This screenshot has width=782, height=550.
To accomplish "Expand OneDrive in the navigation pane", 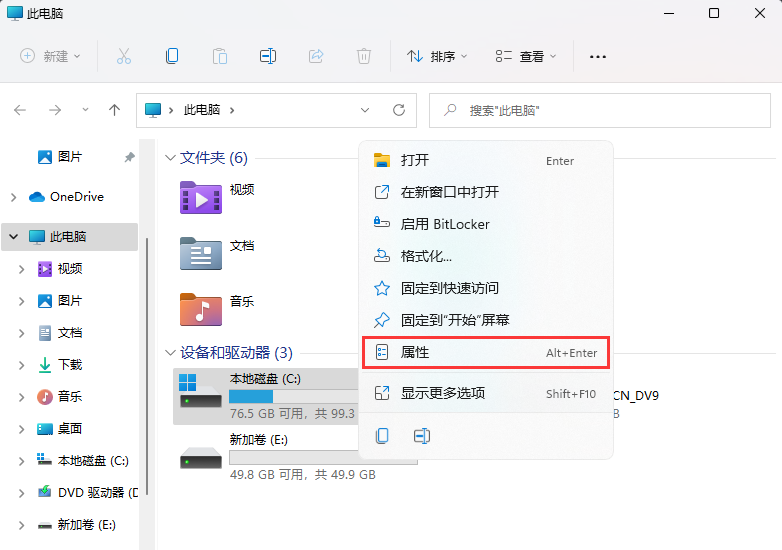I will click(x=13, y=197).
